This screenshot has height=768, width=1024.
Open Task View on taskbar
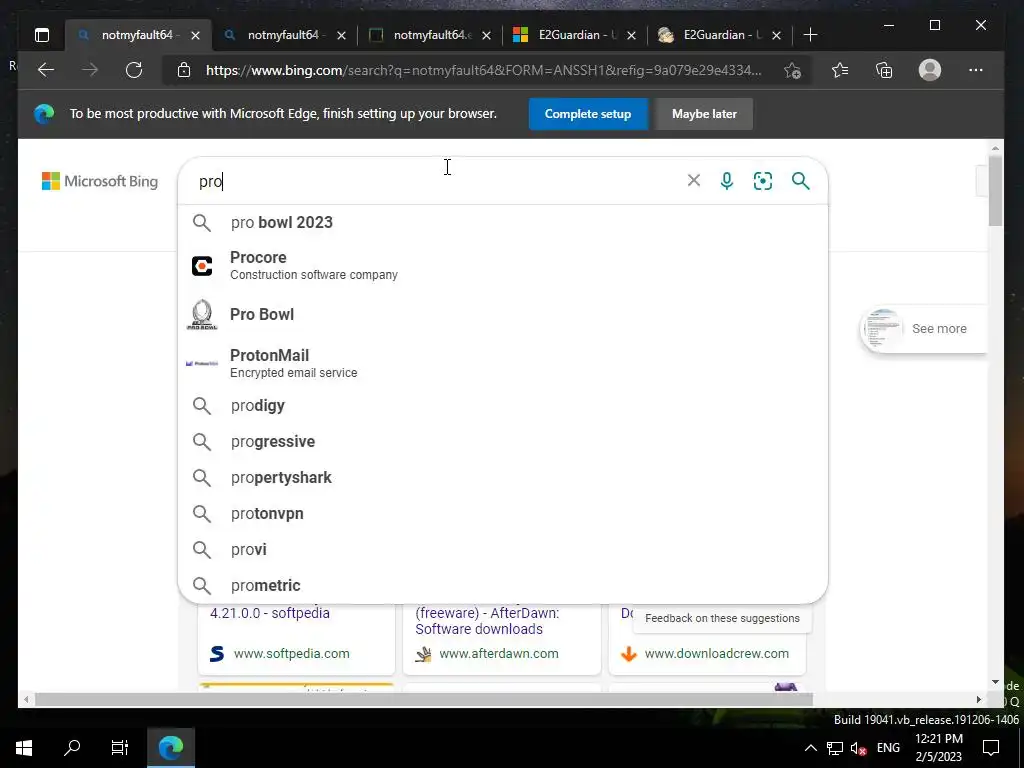point(120,748)
